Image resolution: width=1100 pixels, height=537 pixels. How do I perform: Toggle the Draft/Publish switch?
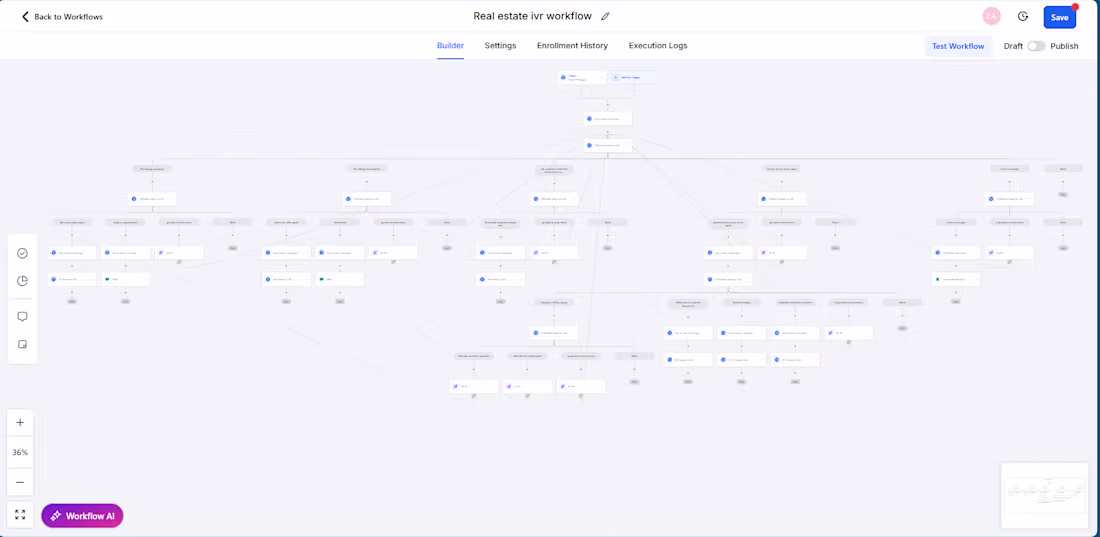pos(1036,46)
